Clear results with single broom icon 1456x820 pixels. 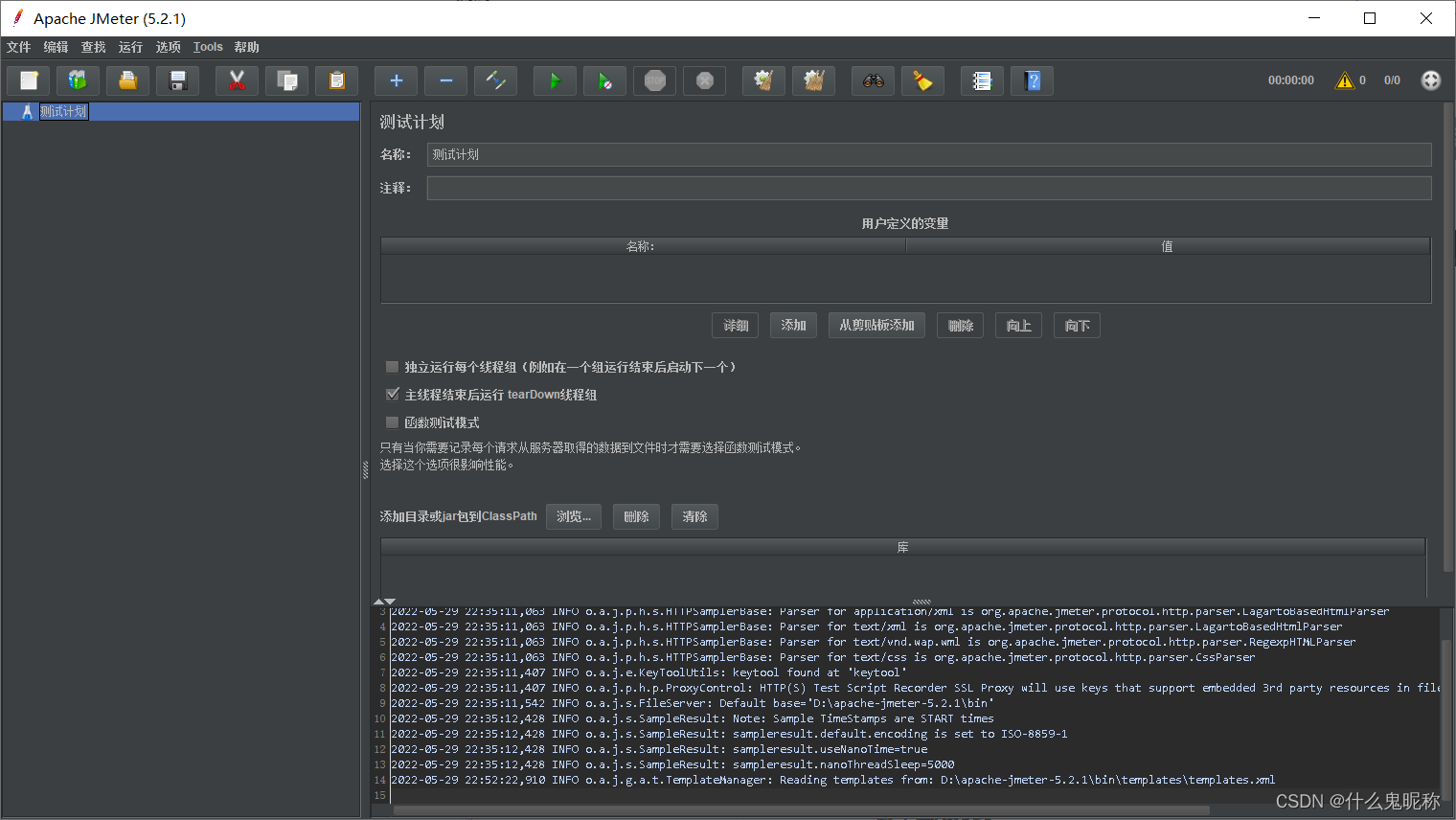(x=763, y=81)
